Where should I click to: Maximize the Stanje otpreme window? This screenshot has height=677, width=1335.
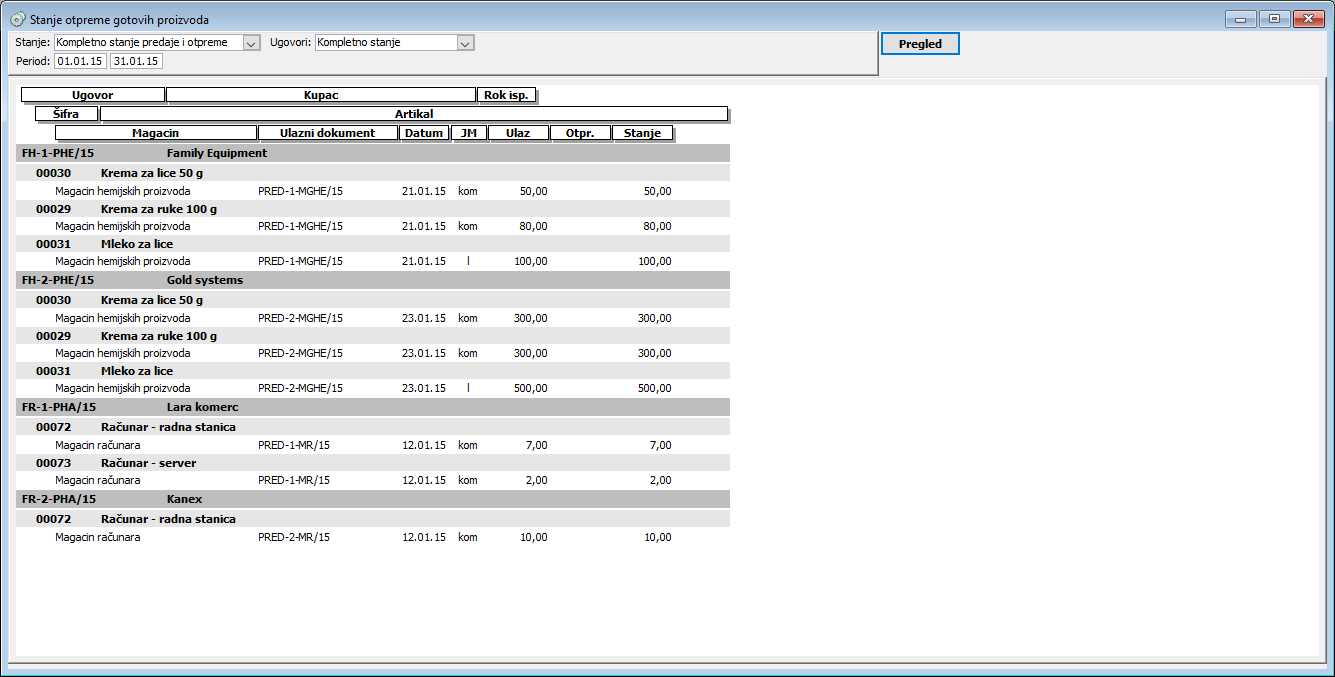point(1274,18)
